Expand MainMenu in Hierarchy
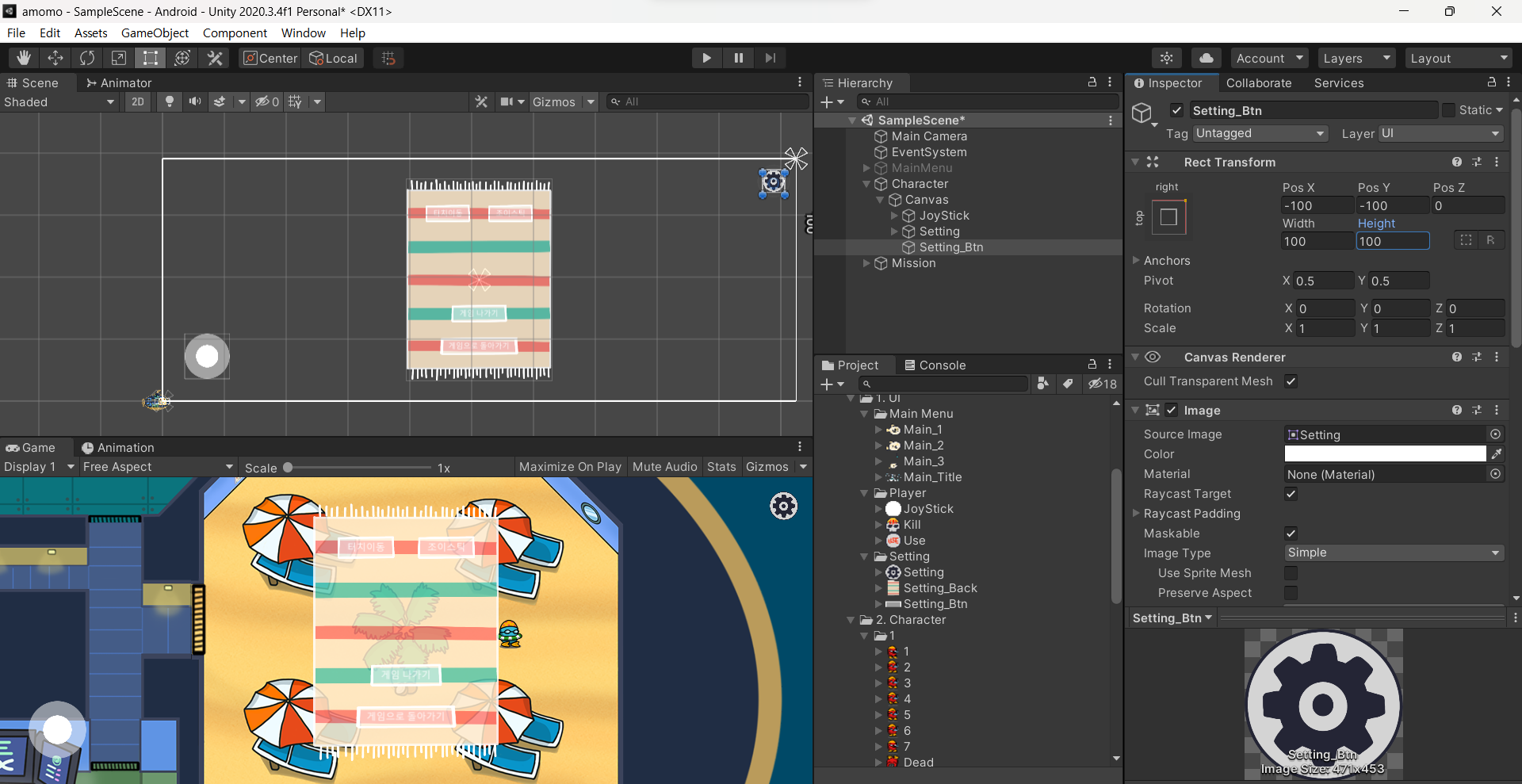 866,168
